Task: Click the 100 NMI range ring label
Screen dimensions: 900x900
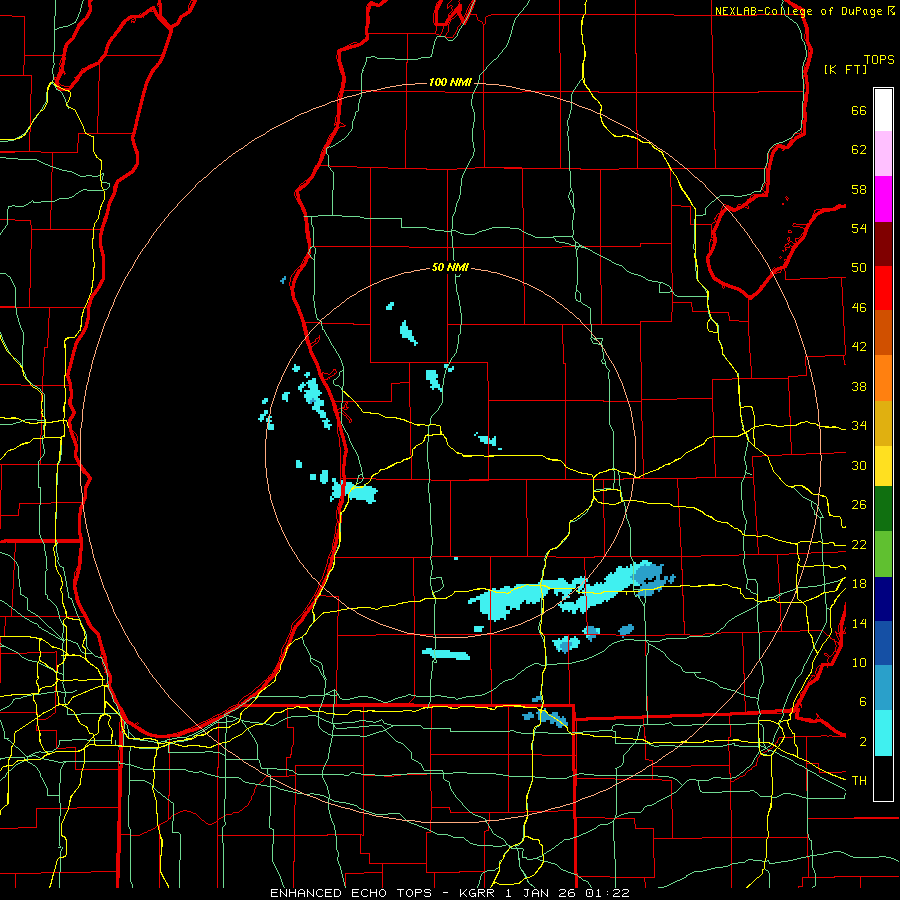Action: coord(450,83)
